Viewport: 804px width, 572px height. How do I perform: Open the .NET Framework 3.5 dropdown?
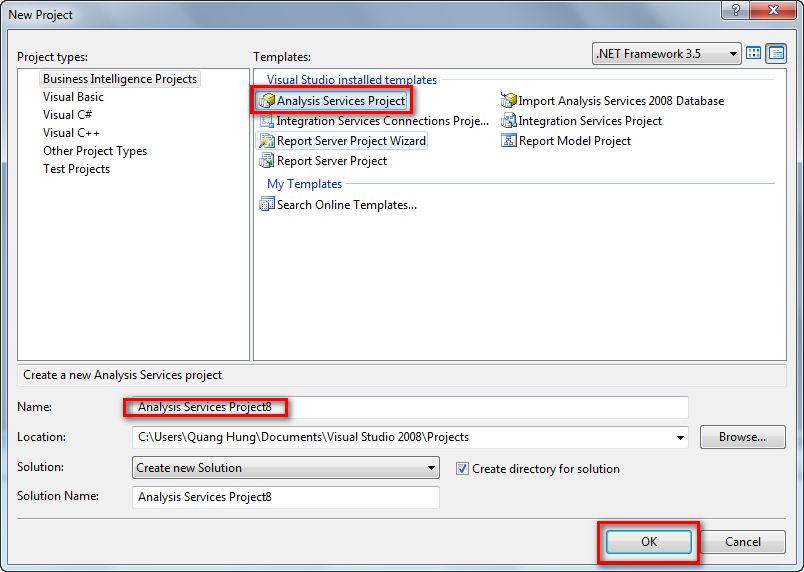coord(667,53)
